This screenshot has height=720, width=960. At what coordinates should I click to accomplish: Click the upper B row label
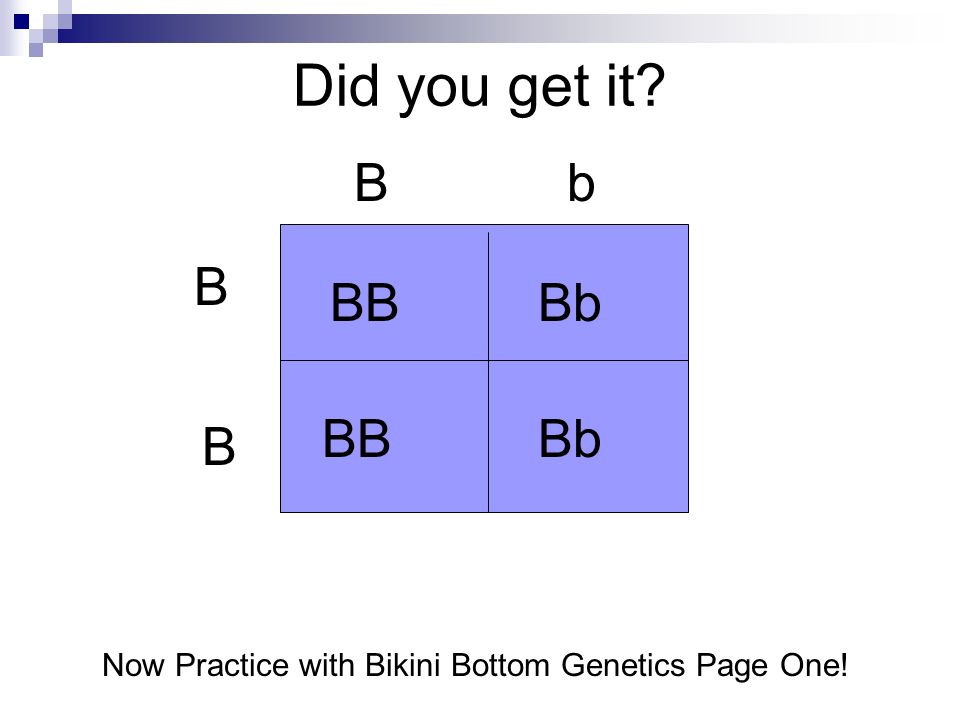coord(211,286)
